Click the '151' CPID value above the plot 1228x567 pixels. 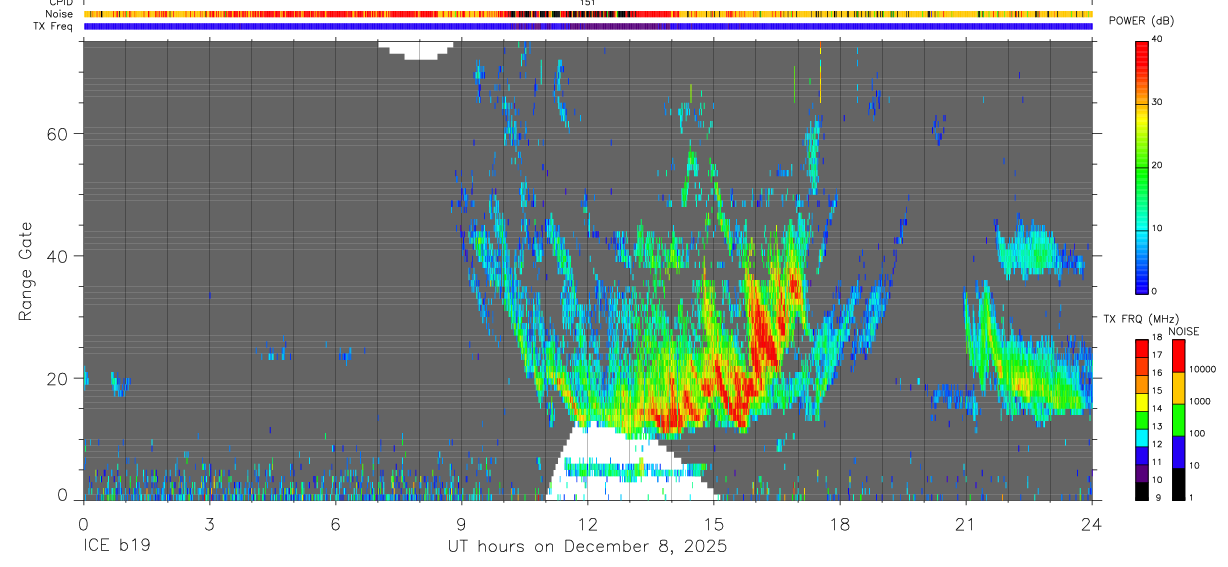pos(588,3)
